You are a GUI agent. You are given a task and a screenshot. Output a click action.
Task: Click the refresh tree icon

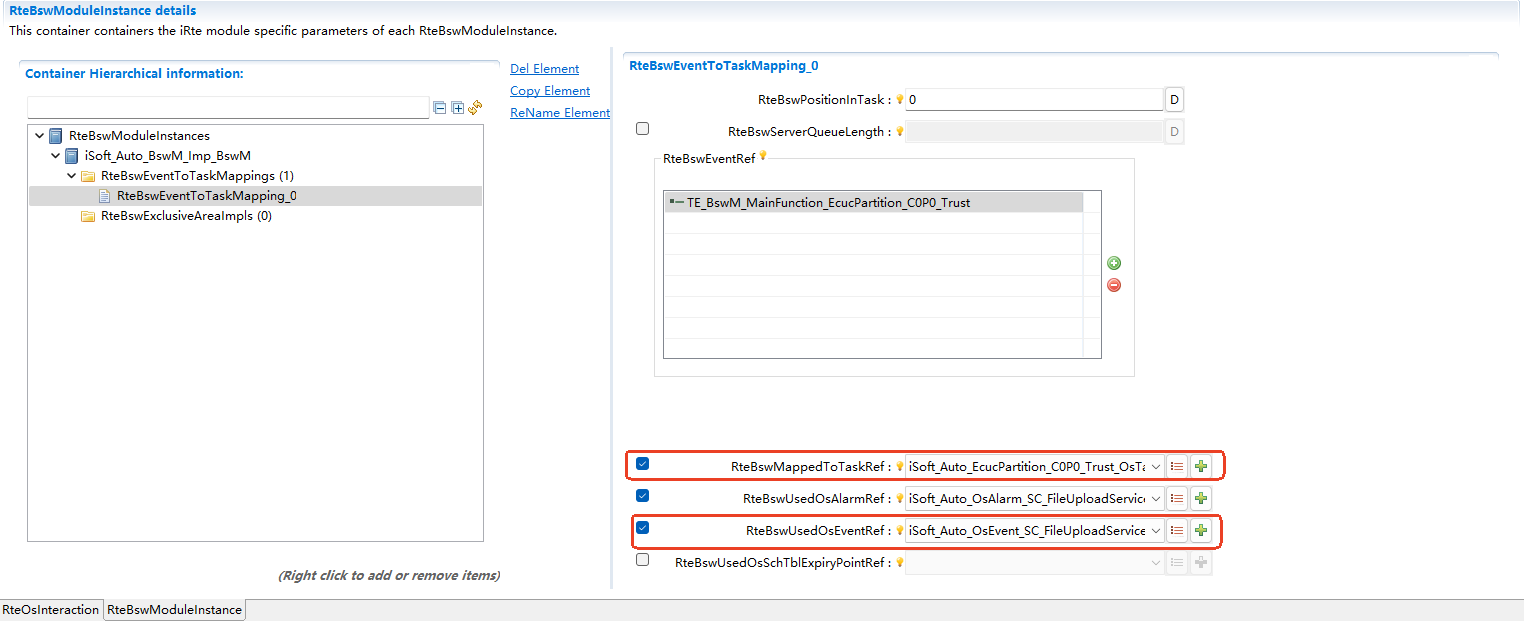tap(475, 108)
